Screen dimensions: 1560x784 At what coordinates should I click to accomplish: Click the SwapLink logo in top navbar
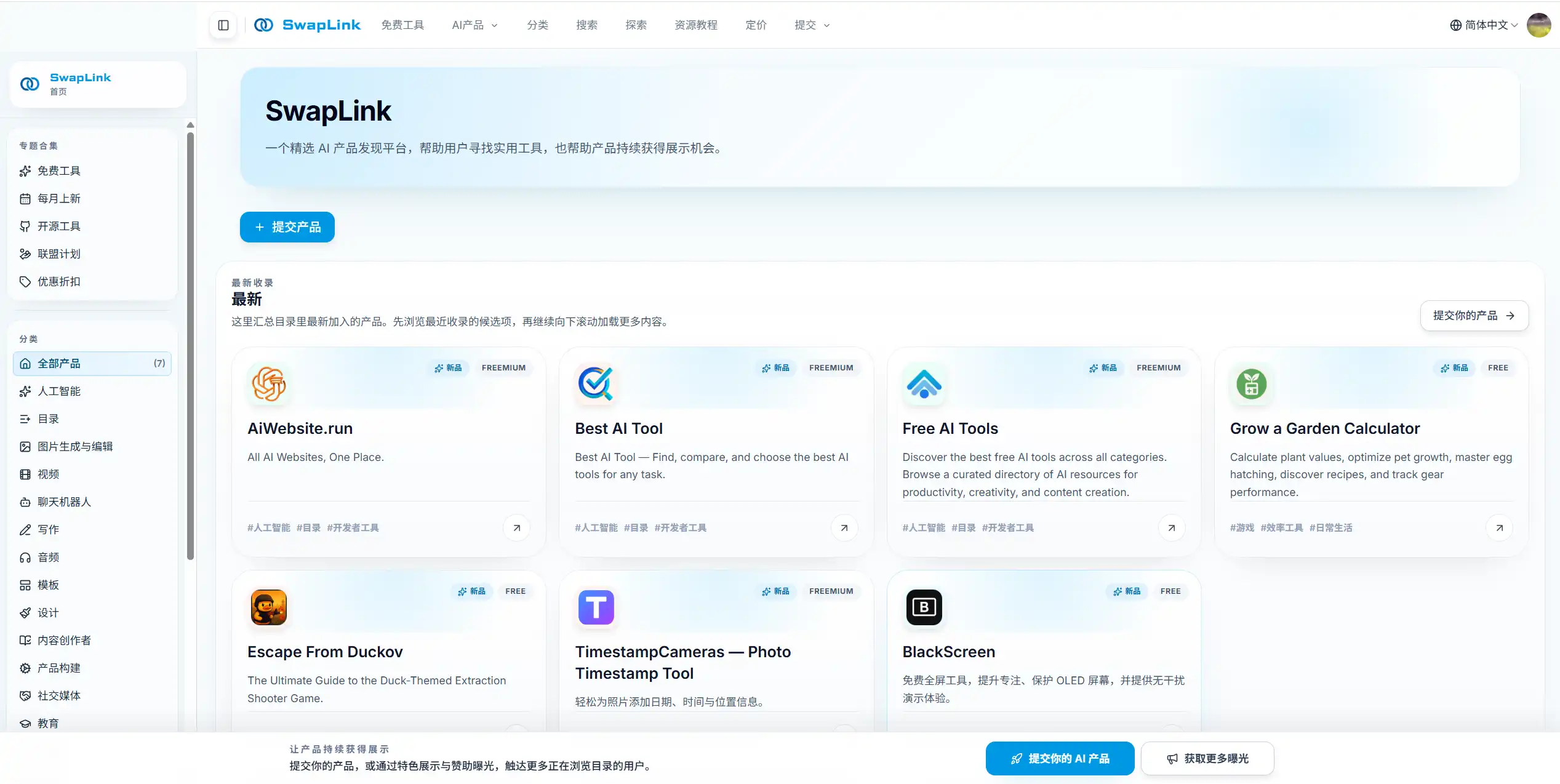(307, 25)
